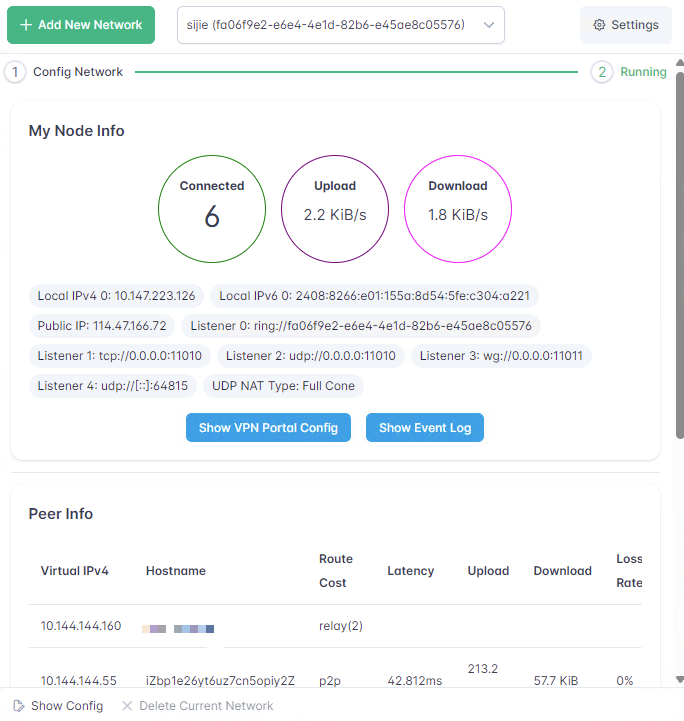Screen dimensions: 684x721
Task: Switch to the Config Network step
Action: click(78, 72)
